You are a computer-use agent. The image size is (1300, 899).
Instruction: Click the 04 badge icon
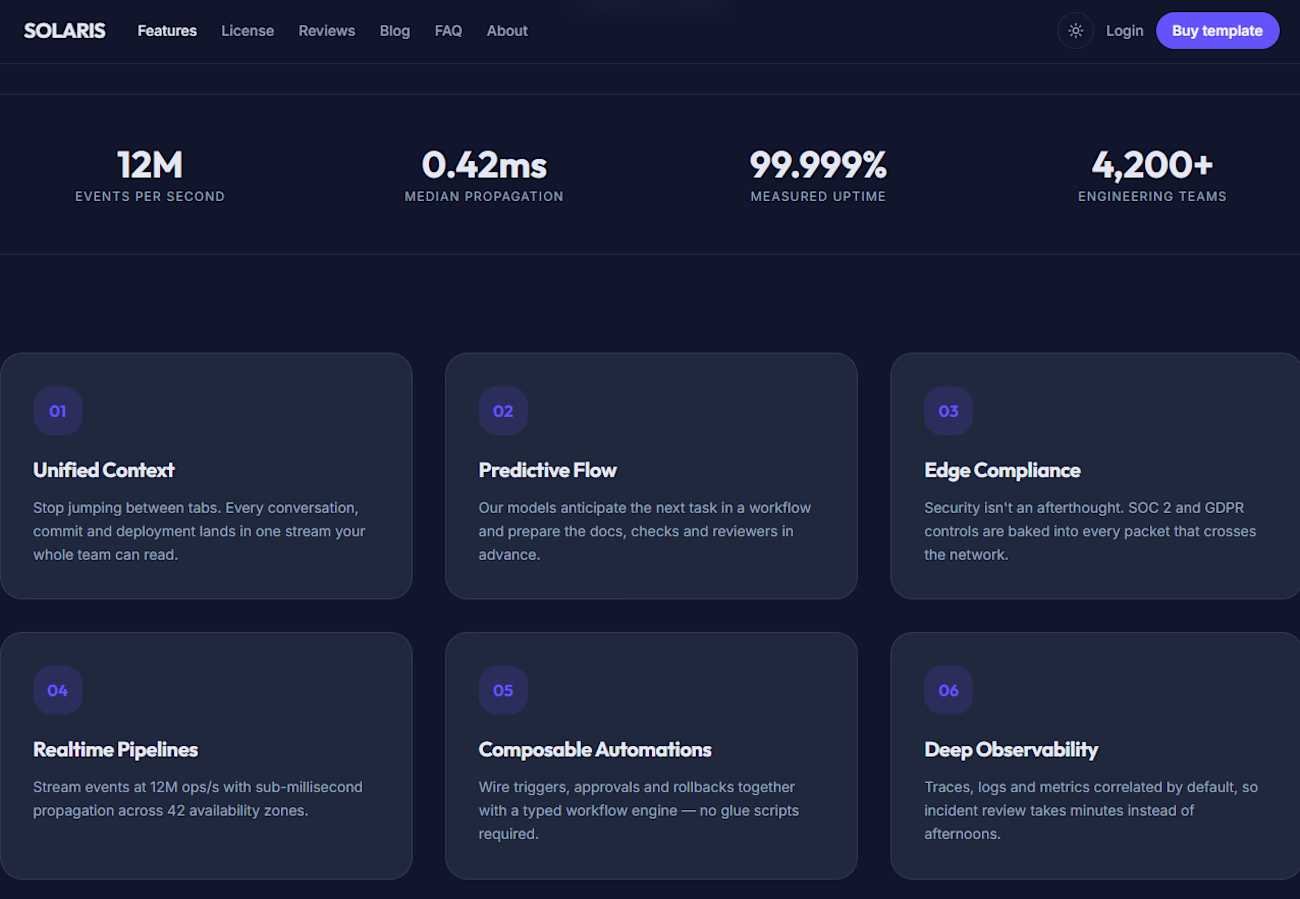point(58,690)
